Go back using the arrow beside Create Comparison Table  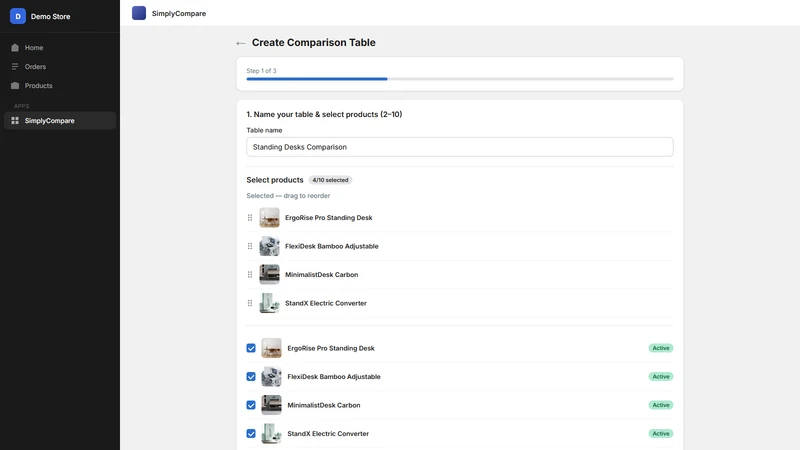241,43
